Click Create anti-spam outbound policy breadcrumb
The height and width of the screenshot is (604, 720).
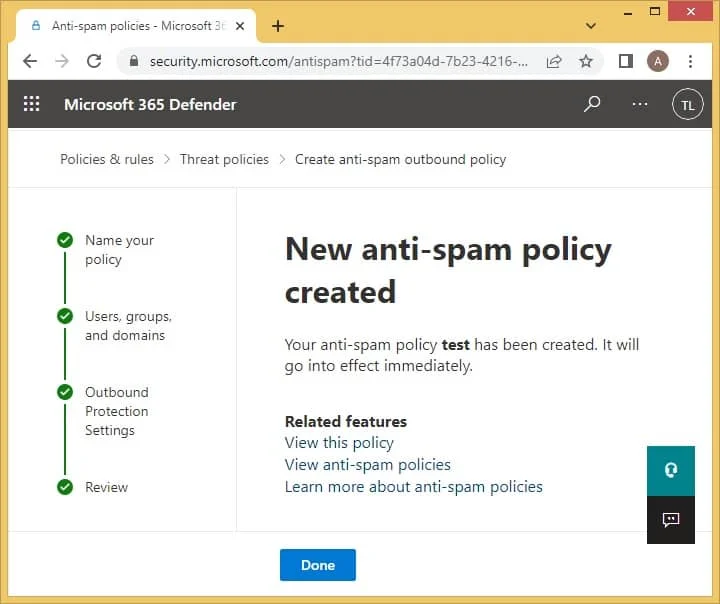pos(400,159)
